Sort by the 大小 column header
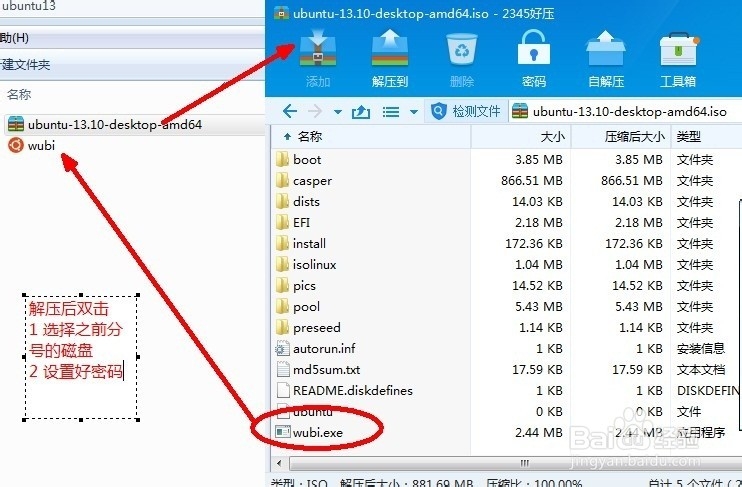Viewport: 742px width, 487px height. coord(521,137)
